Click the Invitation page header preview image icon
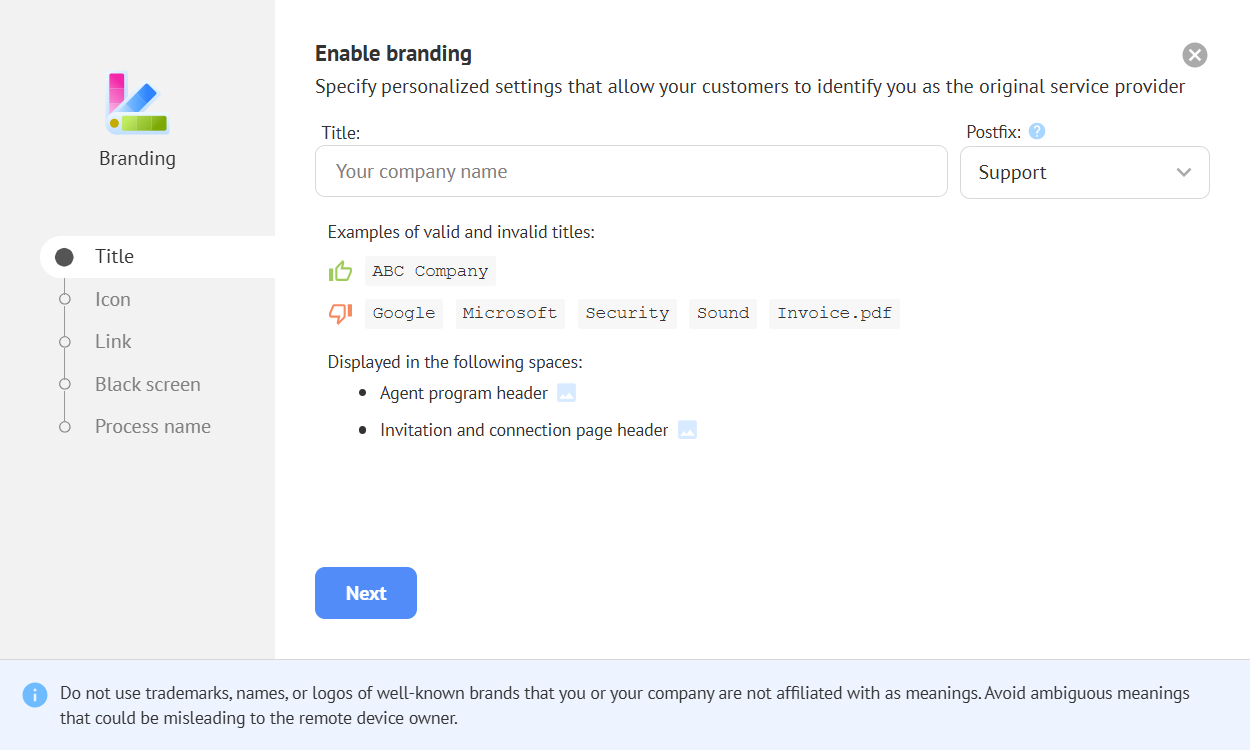This screenshot has height=750, width=1250. coord(687,431)
